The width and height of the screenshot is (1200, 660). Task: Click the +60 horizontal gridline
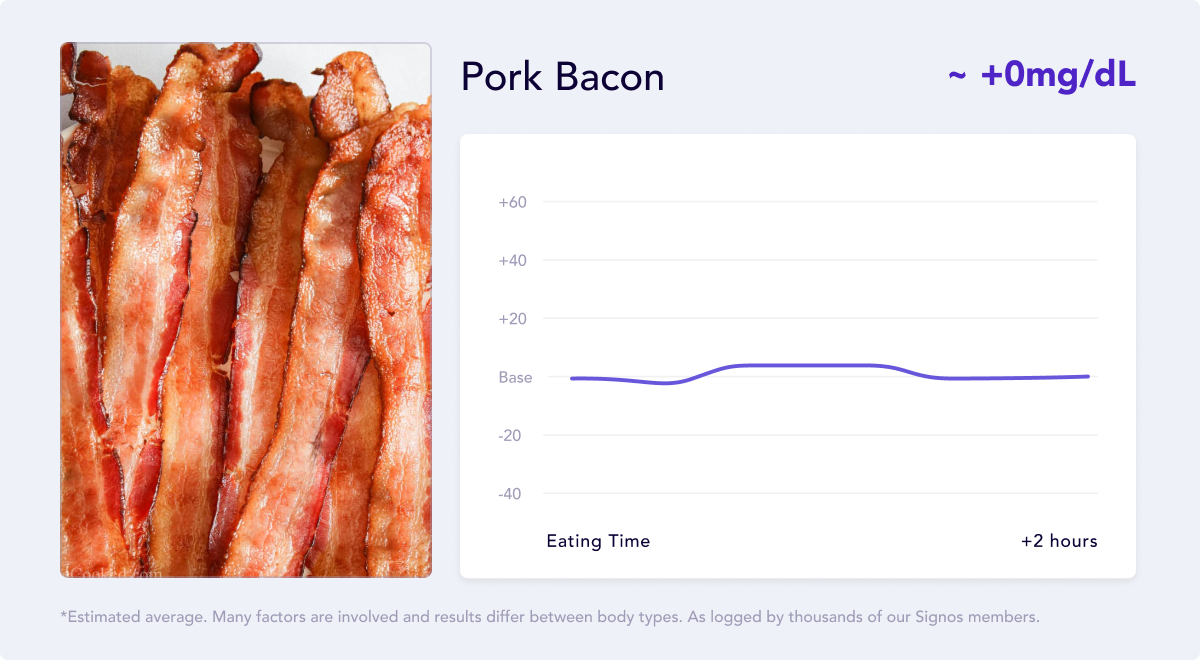click(x=820, y=202)
